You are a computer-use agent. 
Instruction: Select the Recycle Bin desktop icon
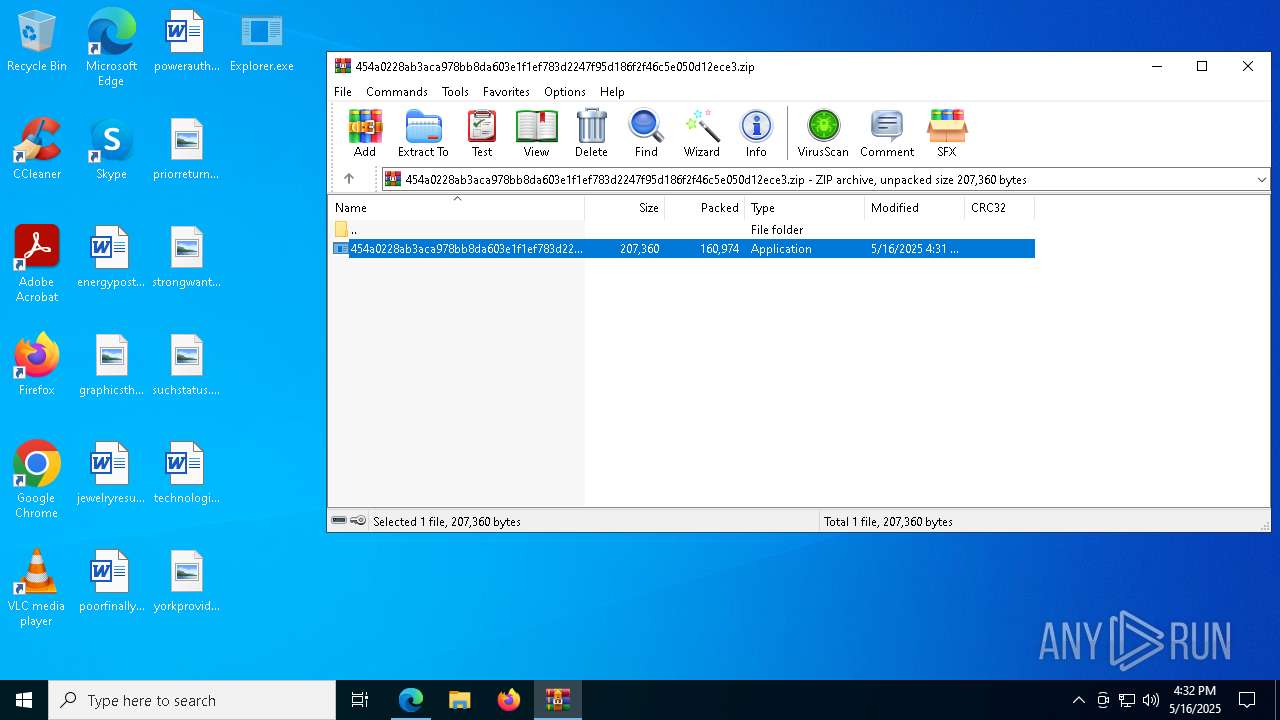pos(37,42)
